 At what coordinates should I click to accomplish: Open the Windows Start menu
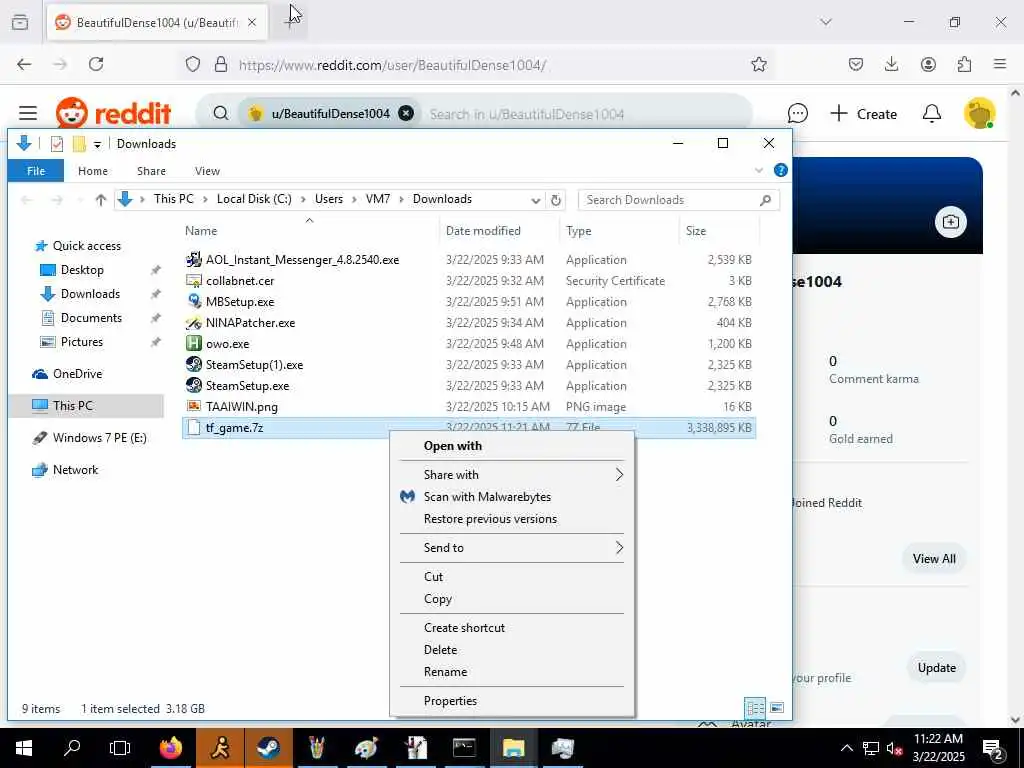pos(24,748)
